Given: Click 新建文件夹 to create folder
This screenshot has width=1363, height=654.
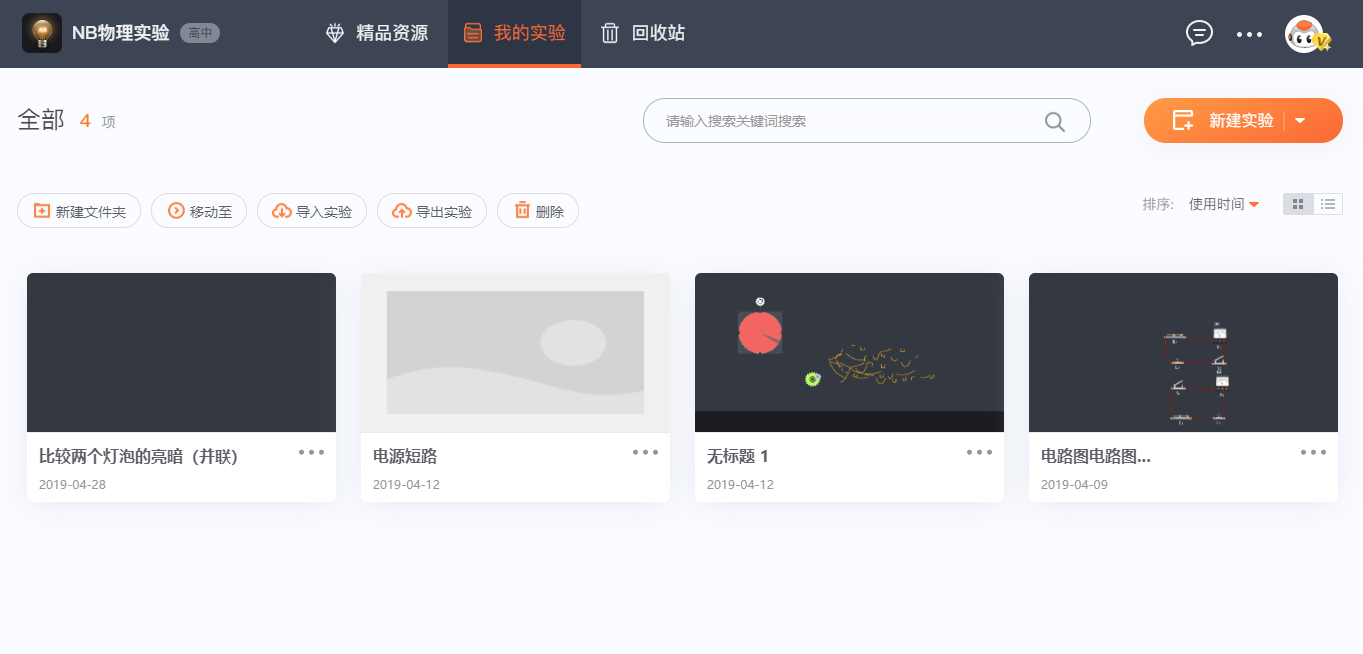Looking at the screenshot, I should 79,211.
